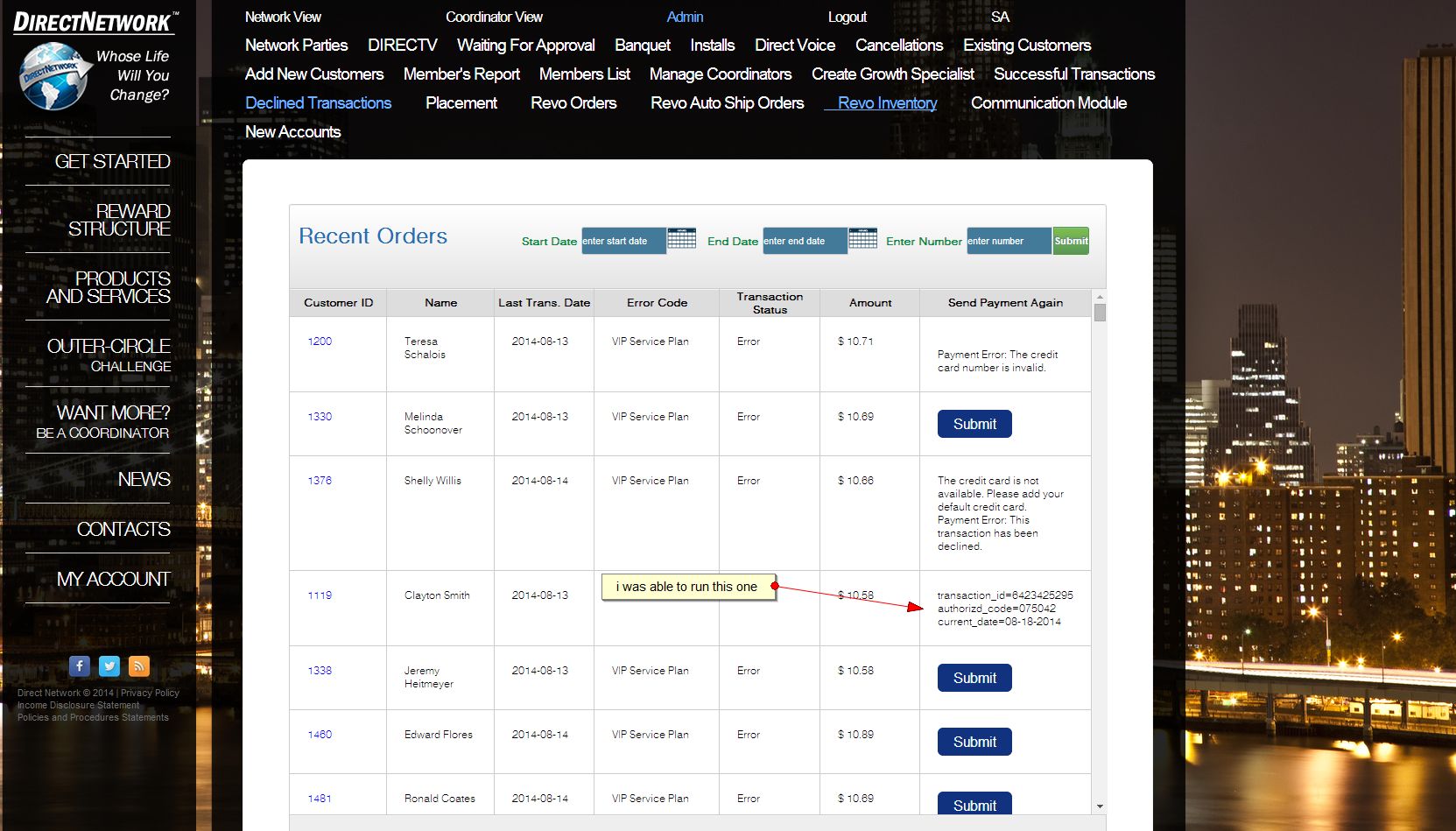Click the Recent Orders heading
This screenshot has height=831, width=1456.
click(373, 236)
